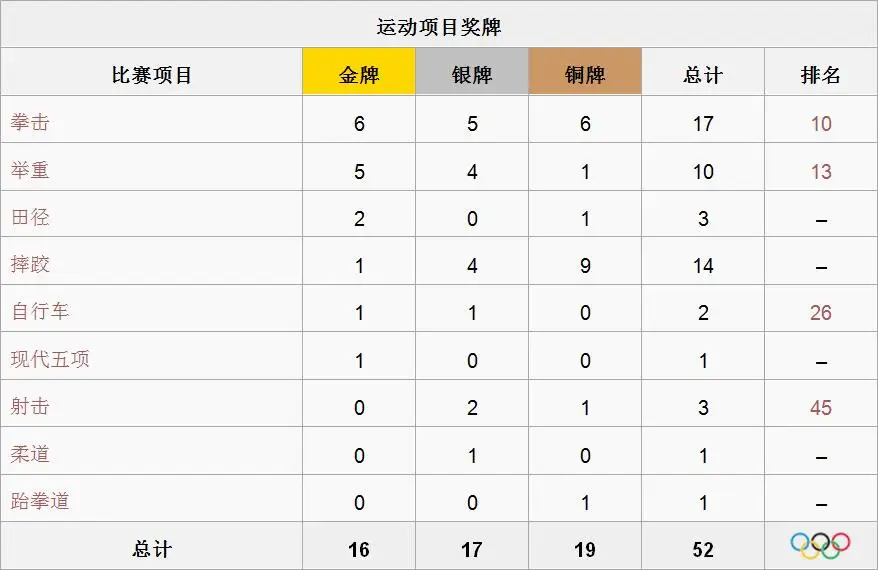The image size is (878, 570).
Task: Click the 排名 column header
Action: 821,74
